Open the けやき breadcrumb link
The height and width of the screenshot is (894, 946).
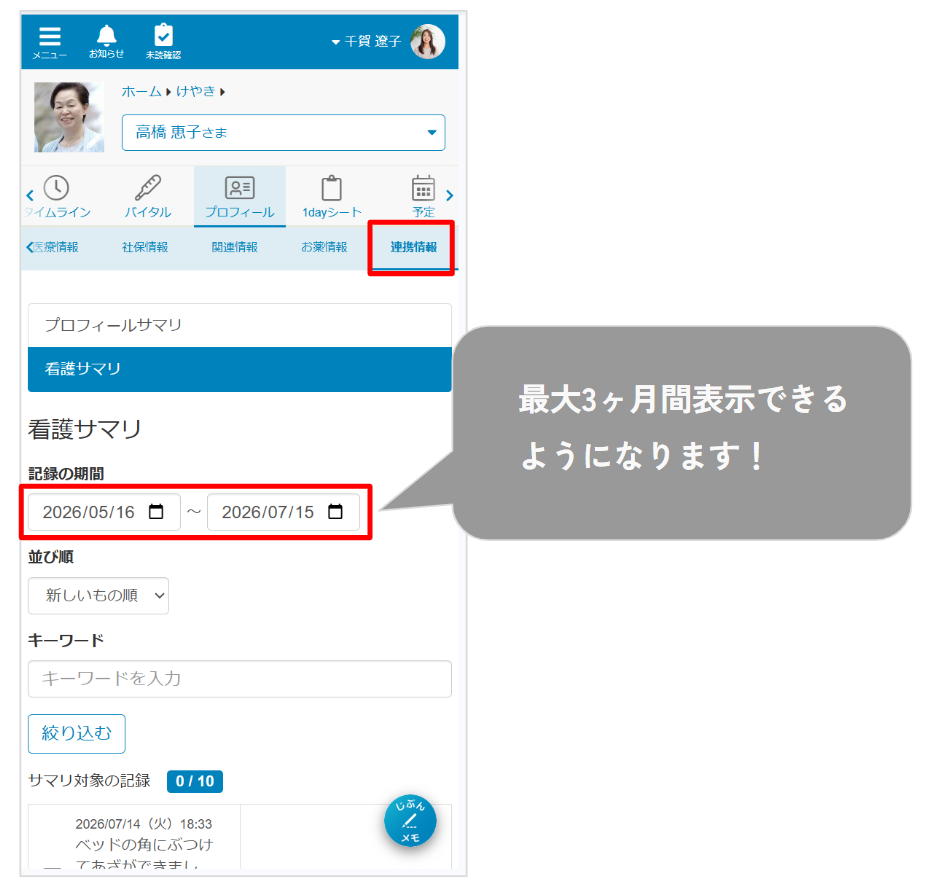195,92
